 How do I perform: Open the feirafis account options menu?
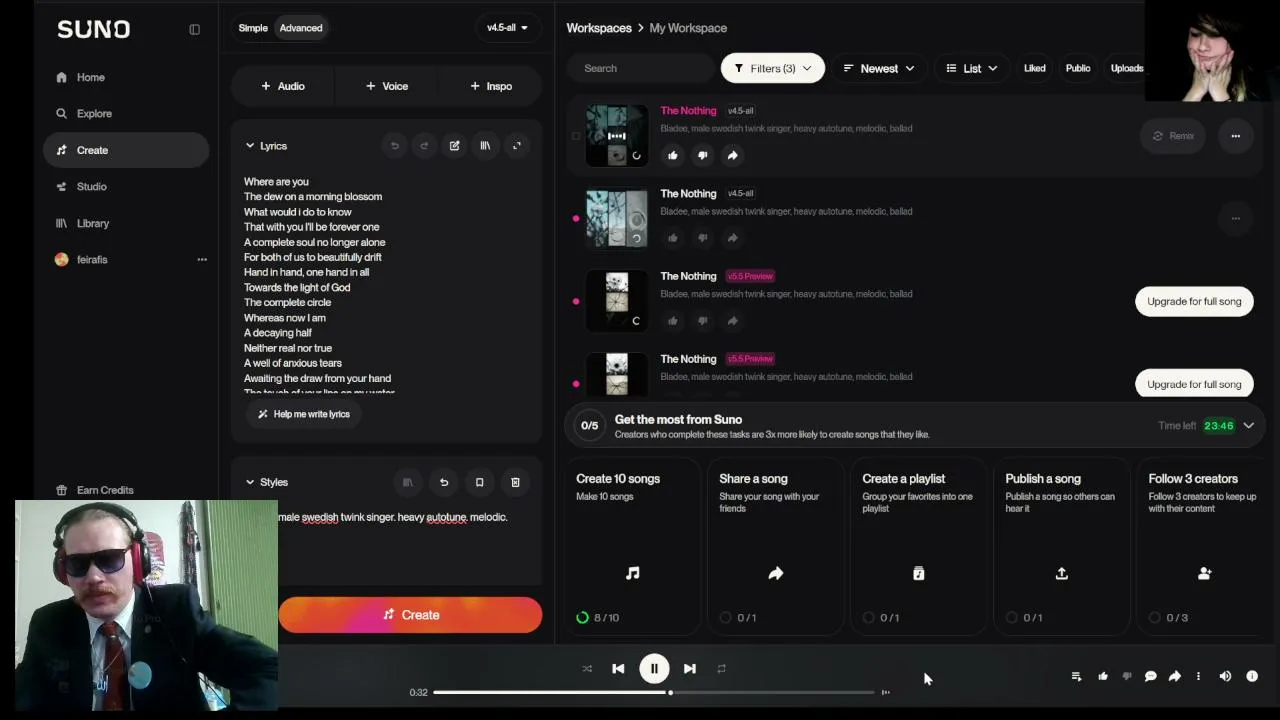click(x=202, y=260)
